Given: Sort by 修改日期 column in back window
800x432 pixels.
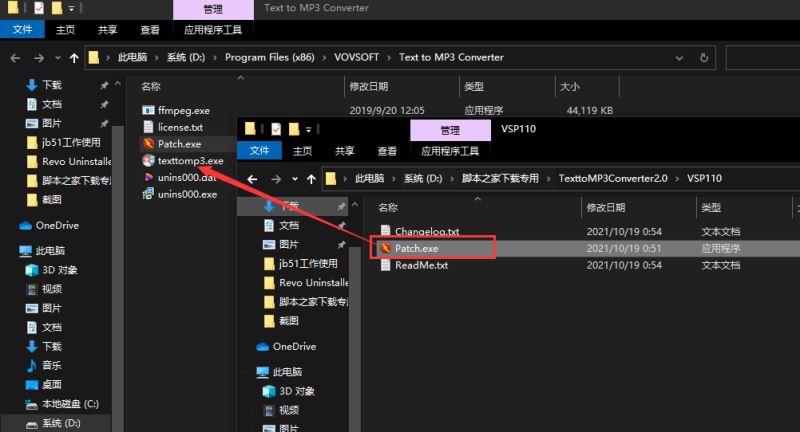Looking at the screenshot, I should [x=369, y=87].
